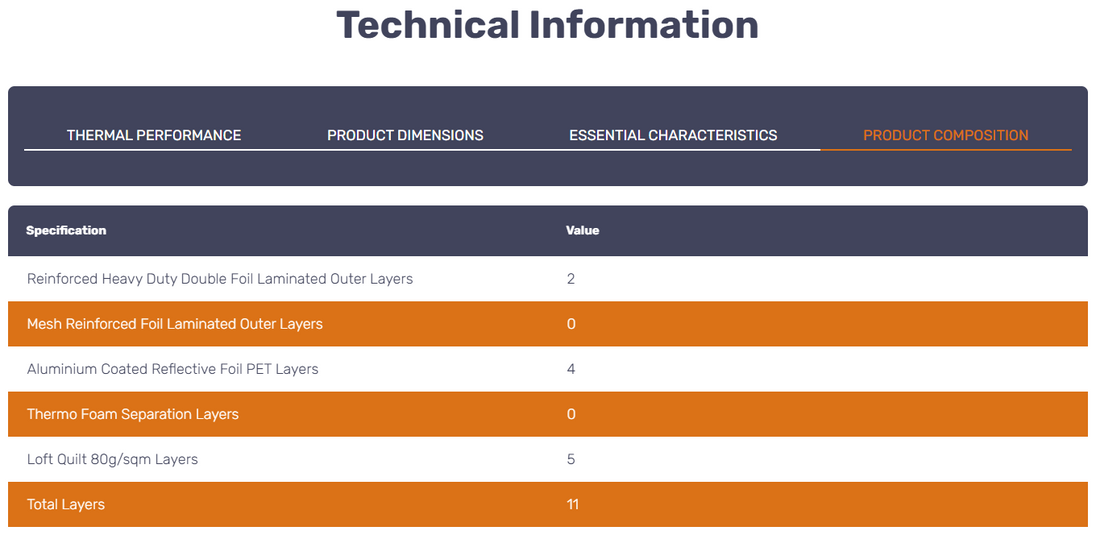Click the orange underline beneath Product Composition
This screenshot has width=1096, height=535.
coord(945,150)
